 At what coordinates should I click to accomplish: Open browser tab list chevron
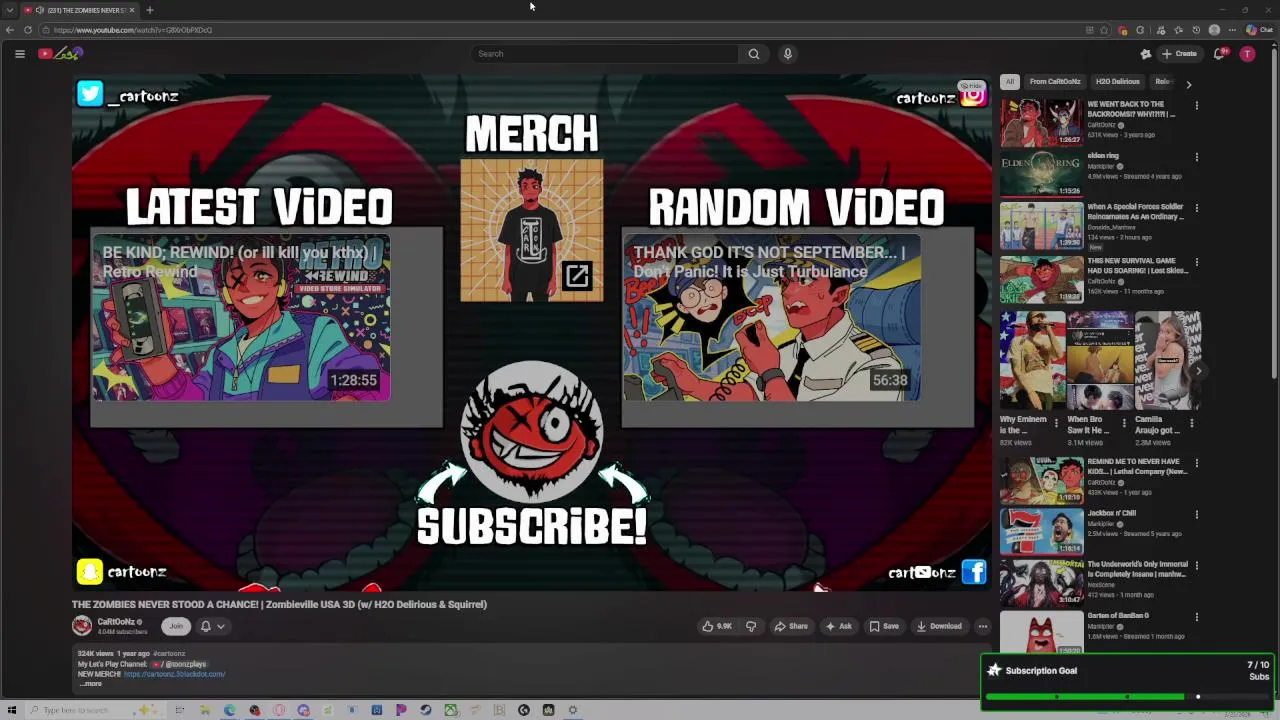coord(9,10)
